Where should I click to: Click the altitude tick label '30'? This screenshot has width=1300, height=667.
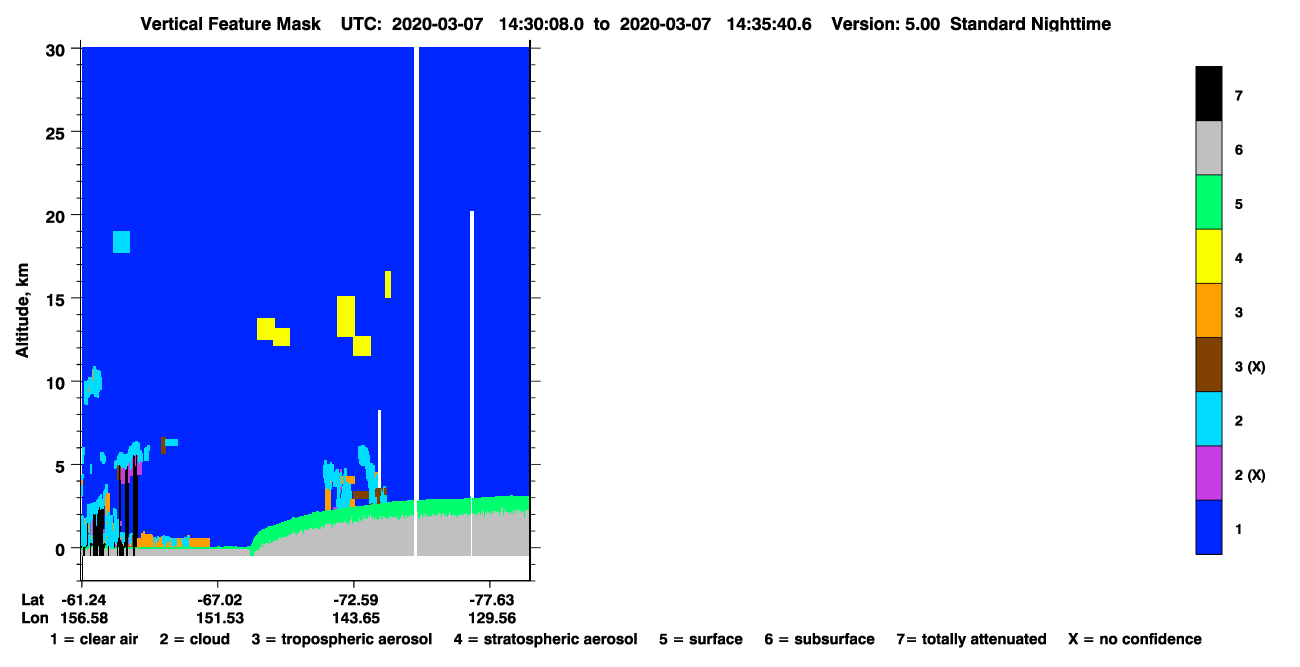(58, 49)
